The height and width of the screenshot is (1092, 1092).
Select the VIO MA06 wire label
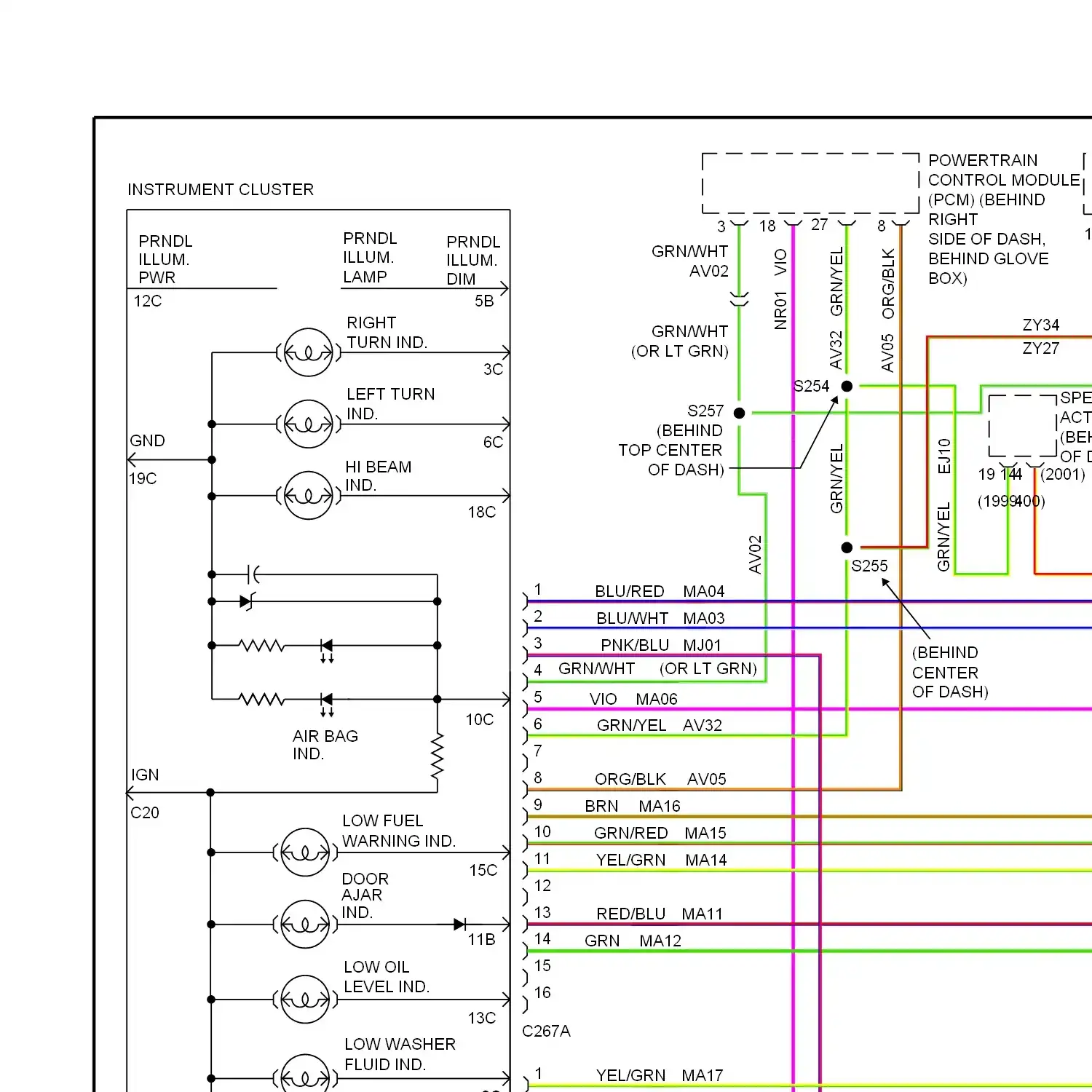coord(633,700)
